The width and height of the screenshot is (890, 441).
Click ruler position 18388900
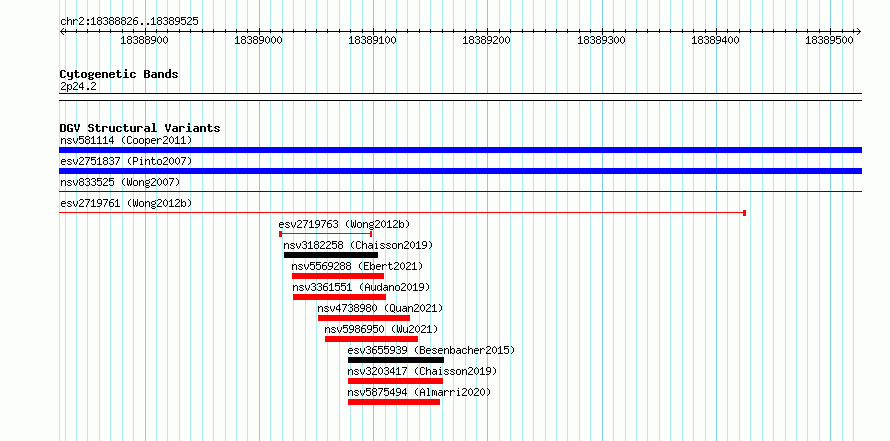click(x=145, y=40)
